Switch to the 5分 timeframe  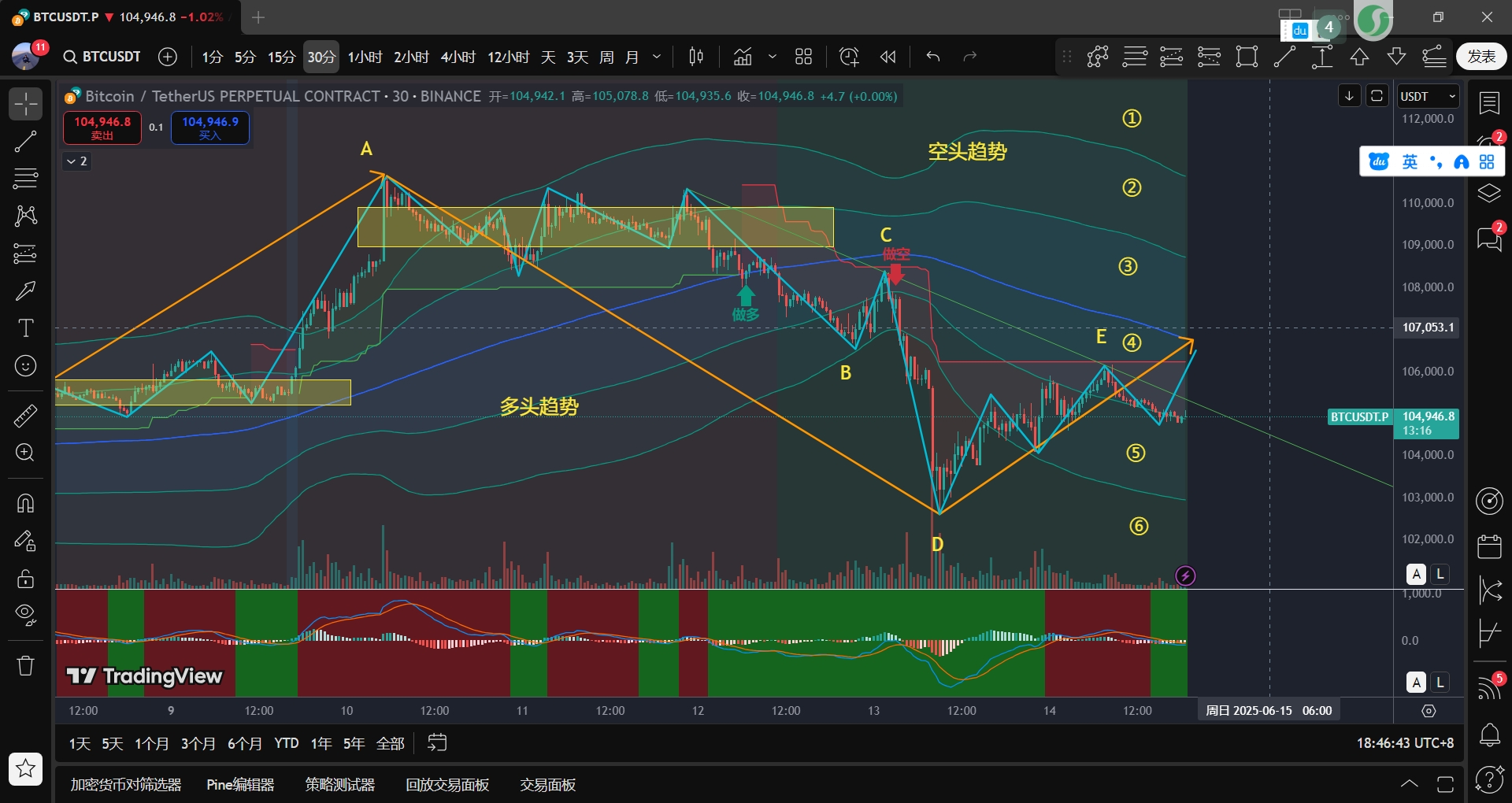(245, 57)
